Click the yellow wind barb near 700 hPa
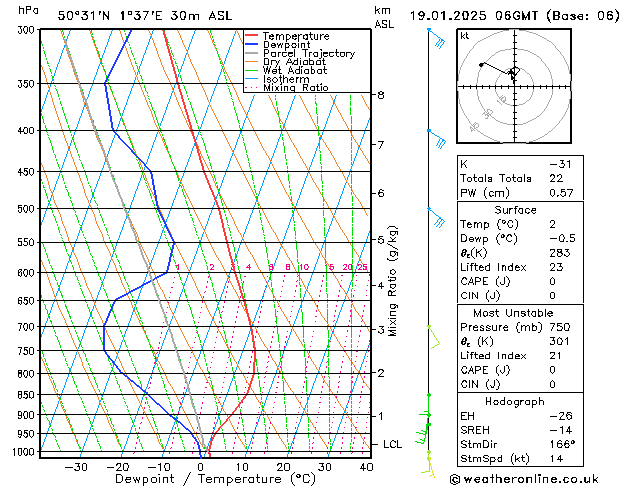The height and width of the screenshot is (486, 629). pyautogui.click(x=433, y=335)
